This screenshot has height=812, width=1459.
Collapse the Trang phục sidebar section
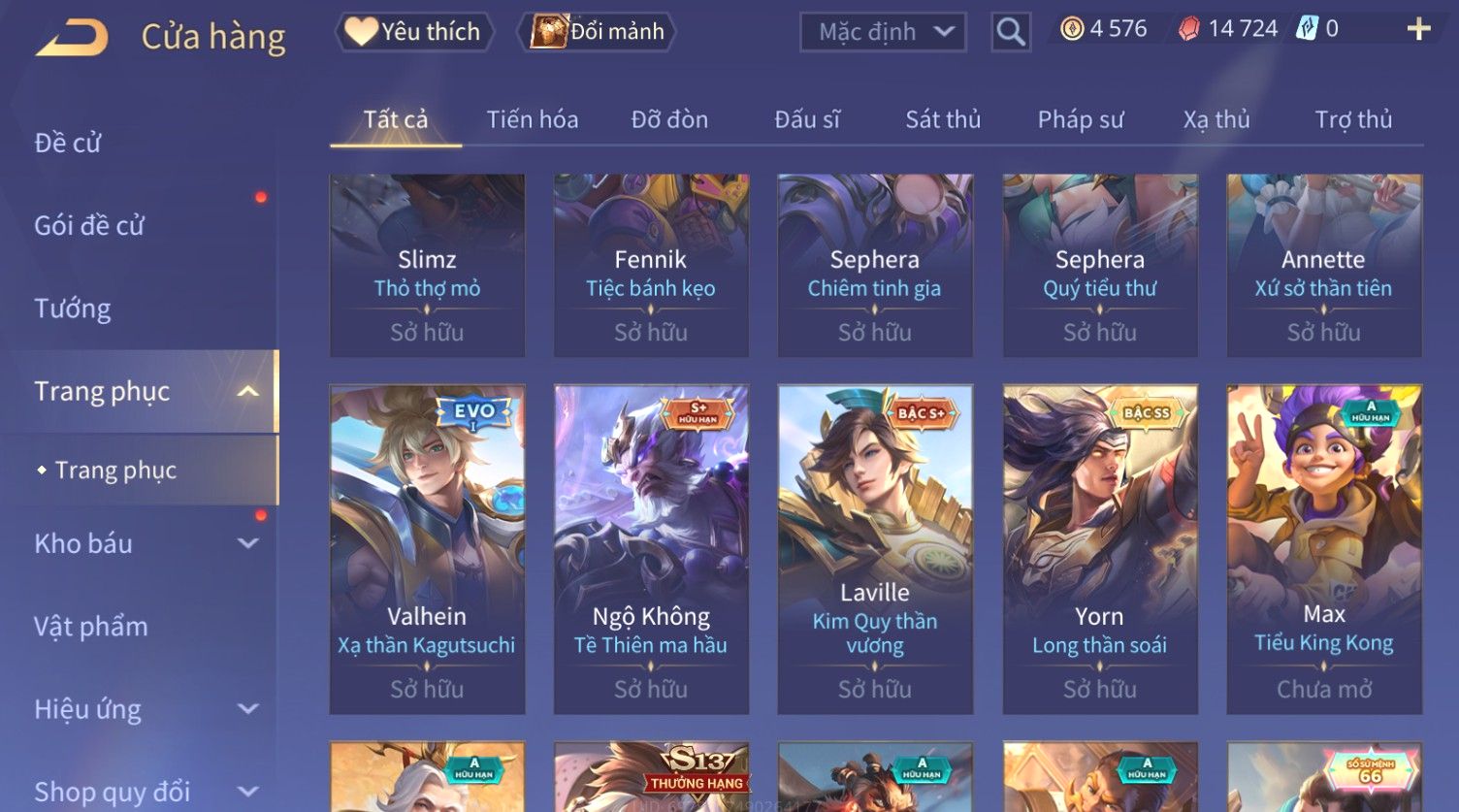(x=248, y=391)
